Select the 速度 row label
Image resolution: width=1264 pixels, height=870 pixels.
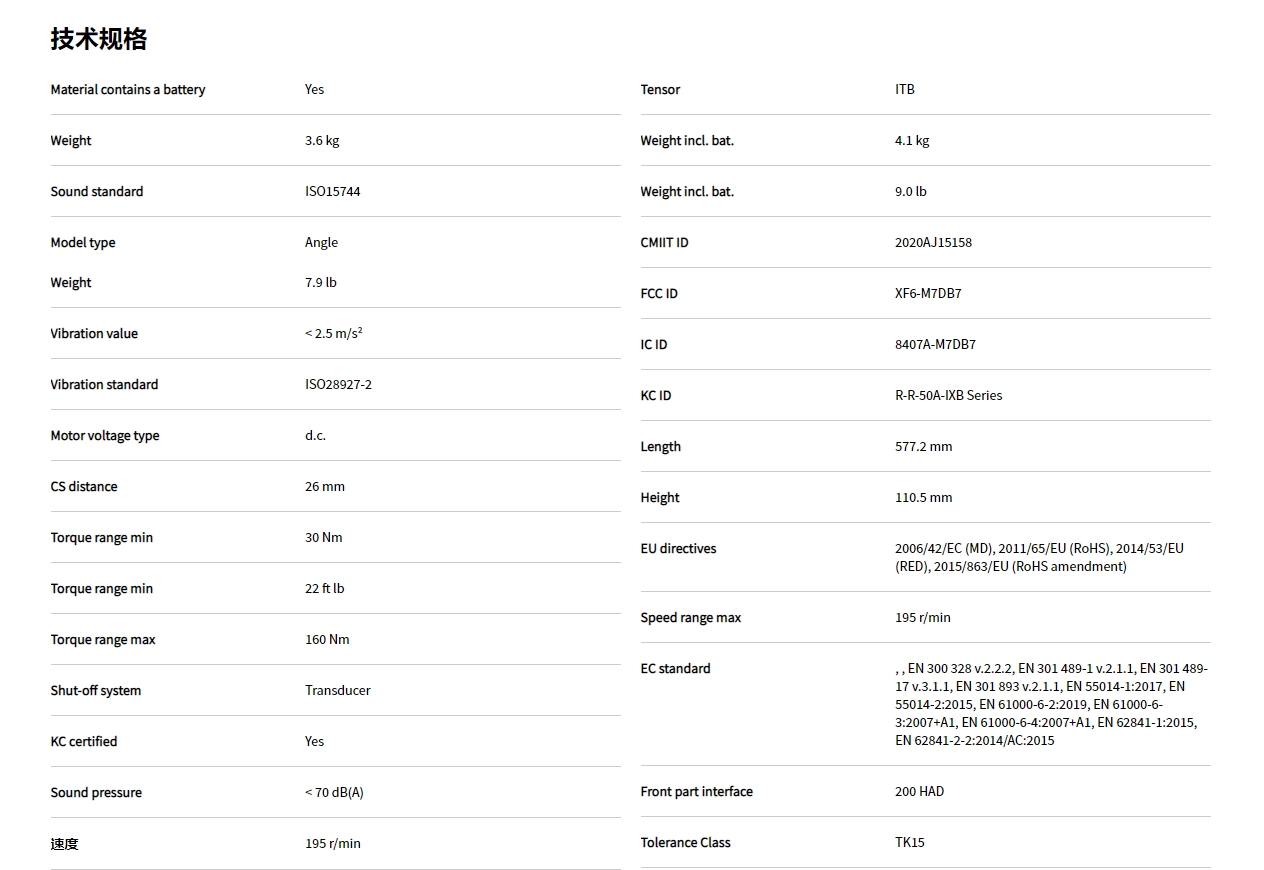64,844
